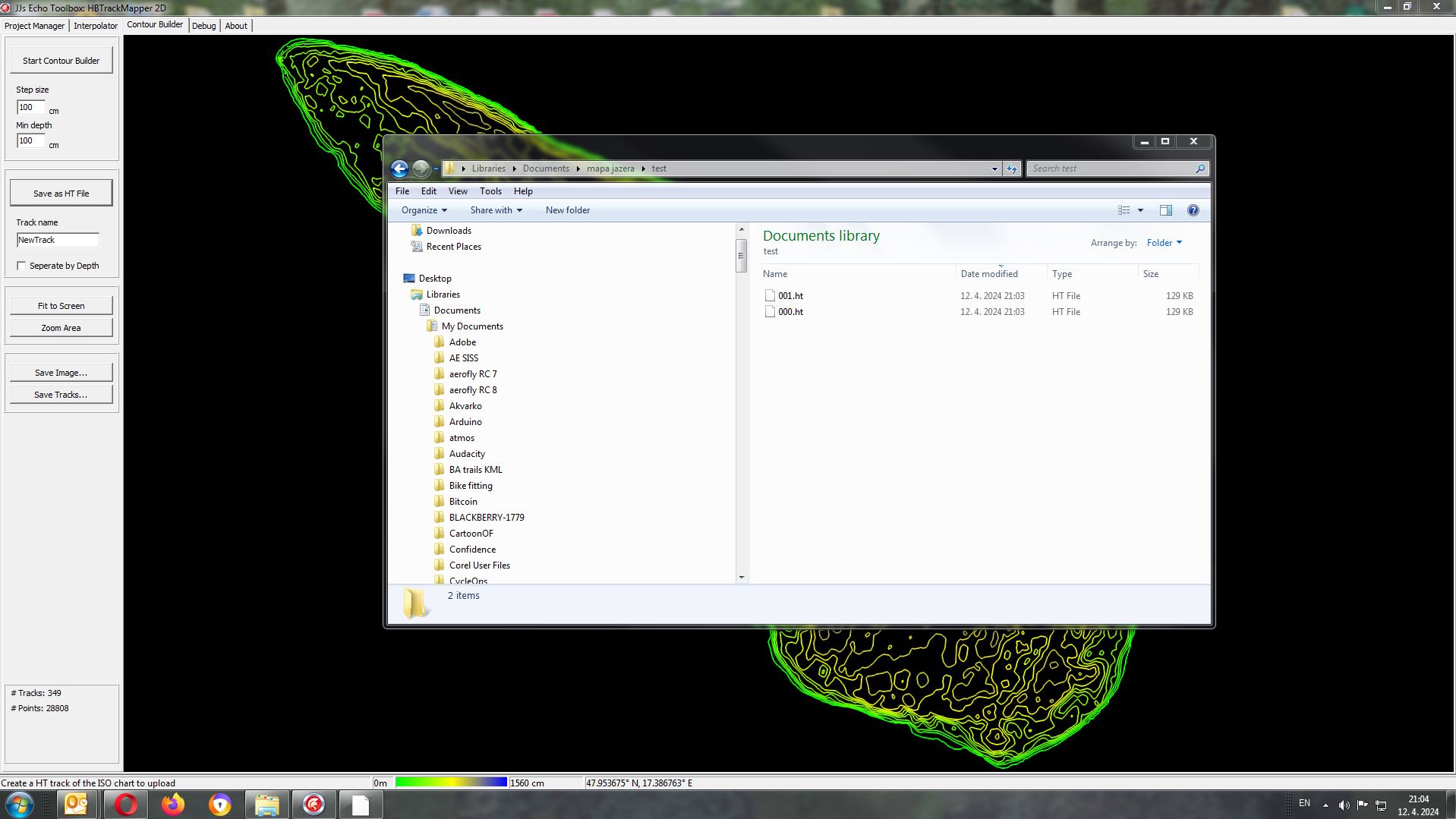
Task: Select the 001.ht file
Action: coord(790,296)
